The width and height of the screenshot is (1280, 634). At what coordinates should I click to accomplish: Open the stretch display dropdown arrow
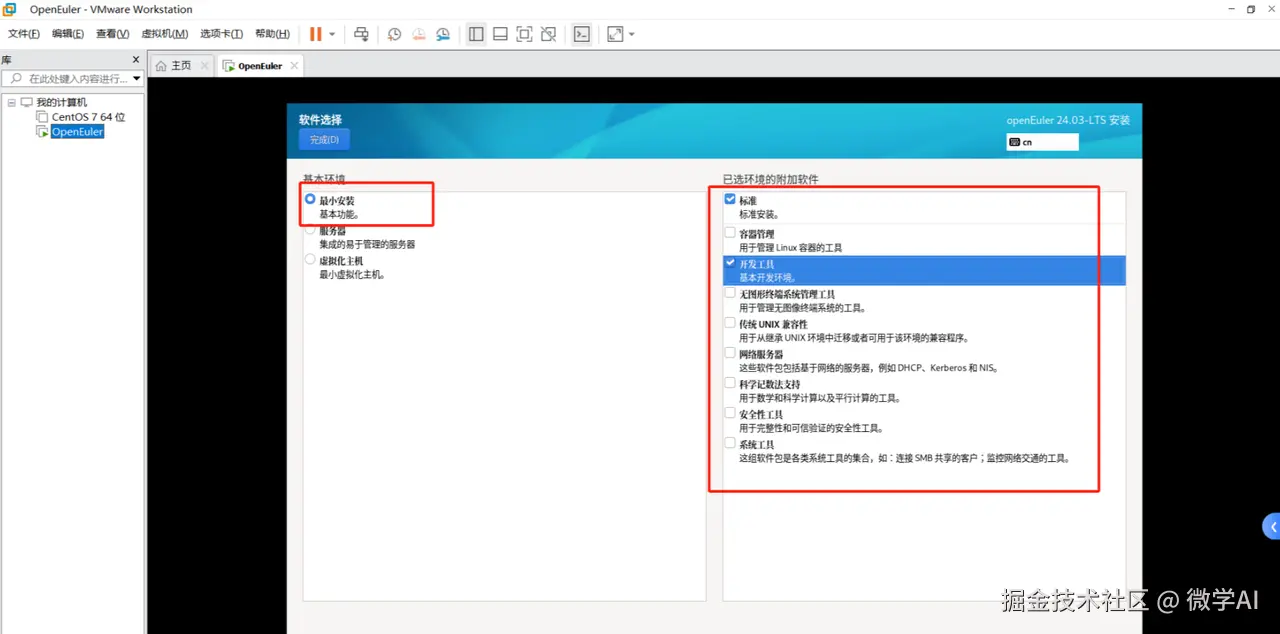[x=631, y=34]
